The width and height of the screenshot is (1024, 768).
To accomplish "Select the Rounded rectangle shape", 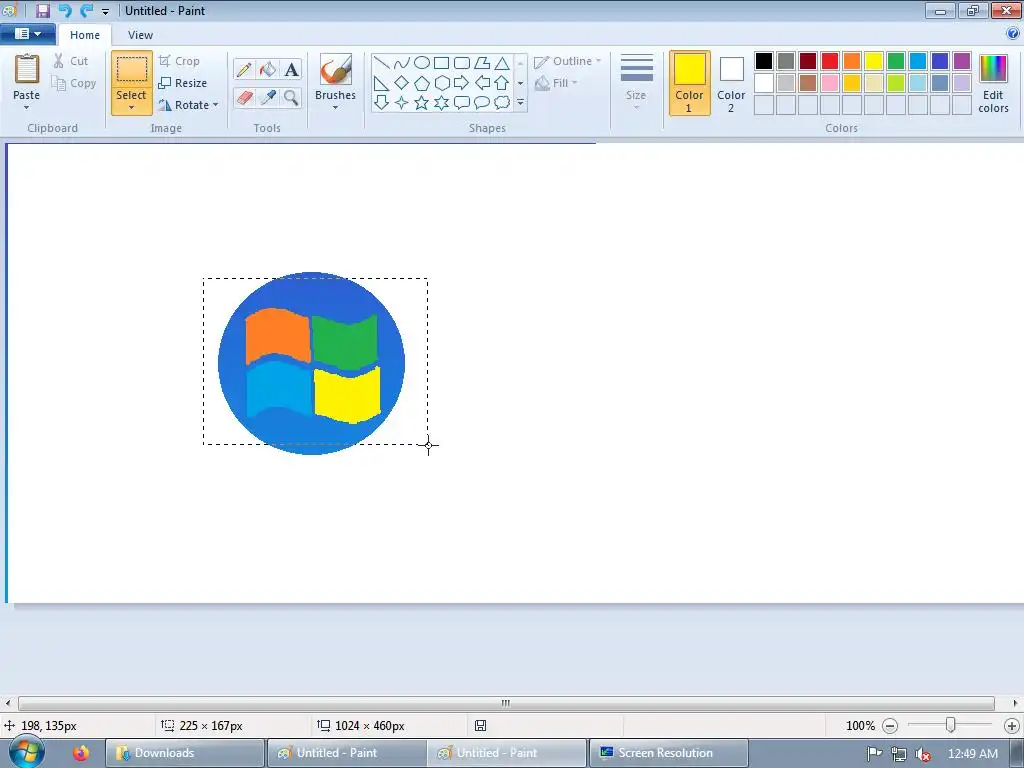I will [462, 63].
